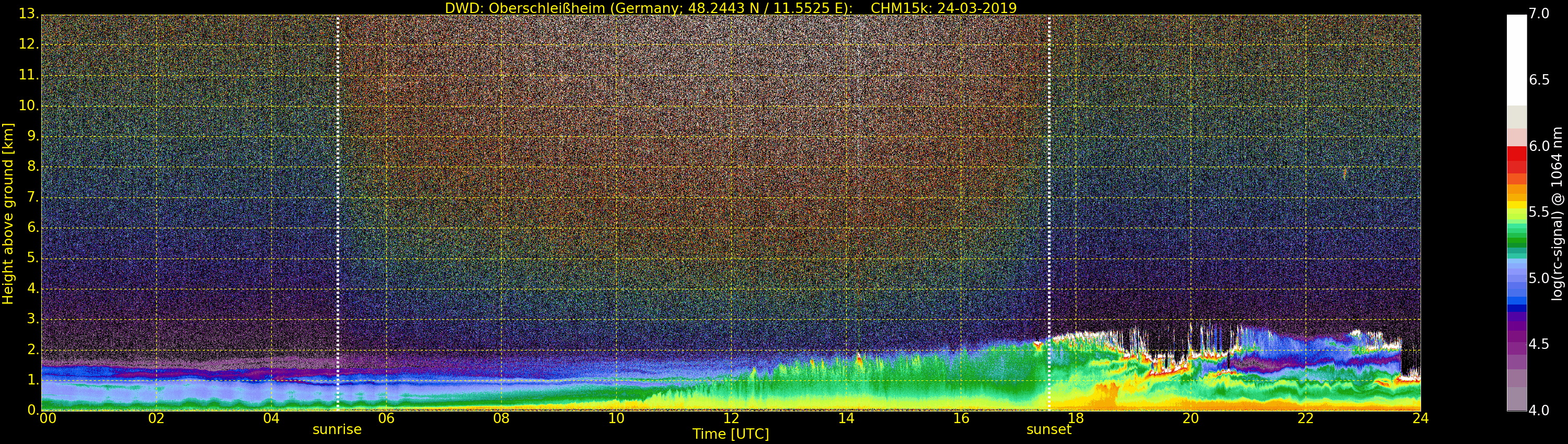
Task: Click the '4.5' colorbar tick value
Action: click(x=1539, y=344)
